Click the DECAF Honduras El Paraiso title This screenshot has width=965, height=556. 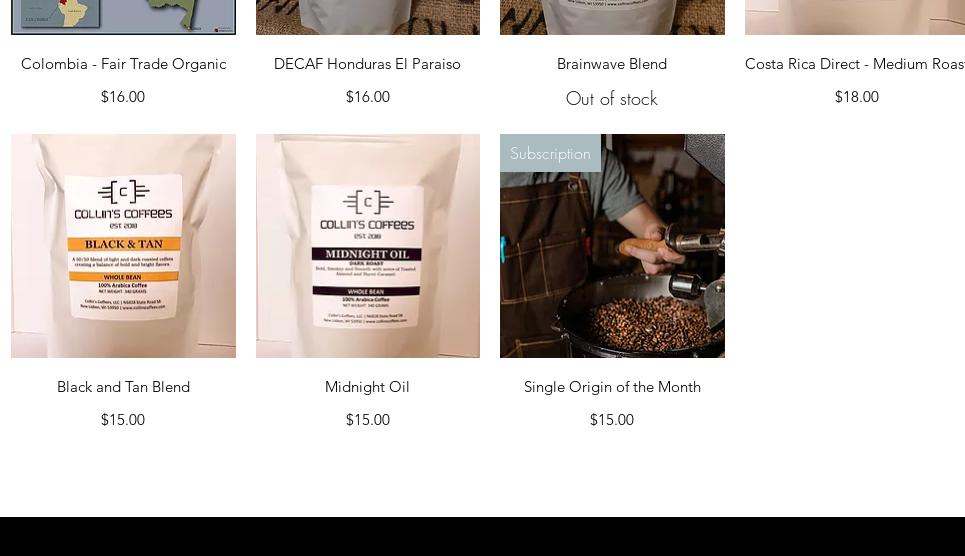pyautogui.click(x=367, y=64)
